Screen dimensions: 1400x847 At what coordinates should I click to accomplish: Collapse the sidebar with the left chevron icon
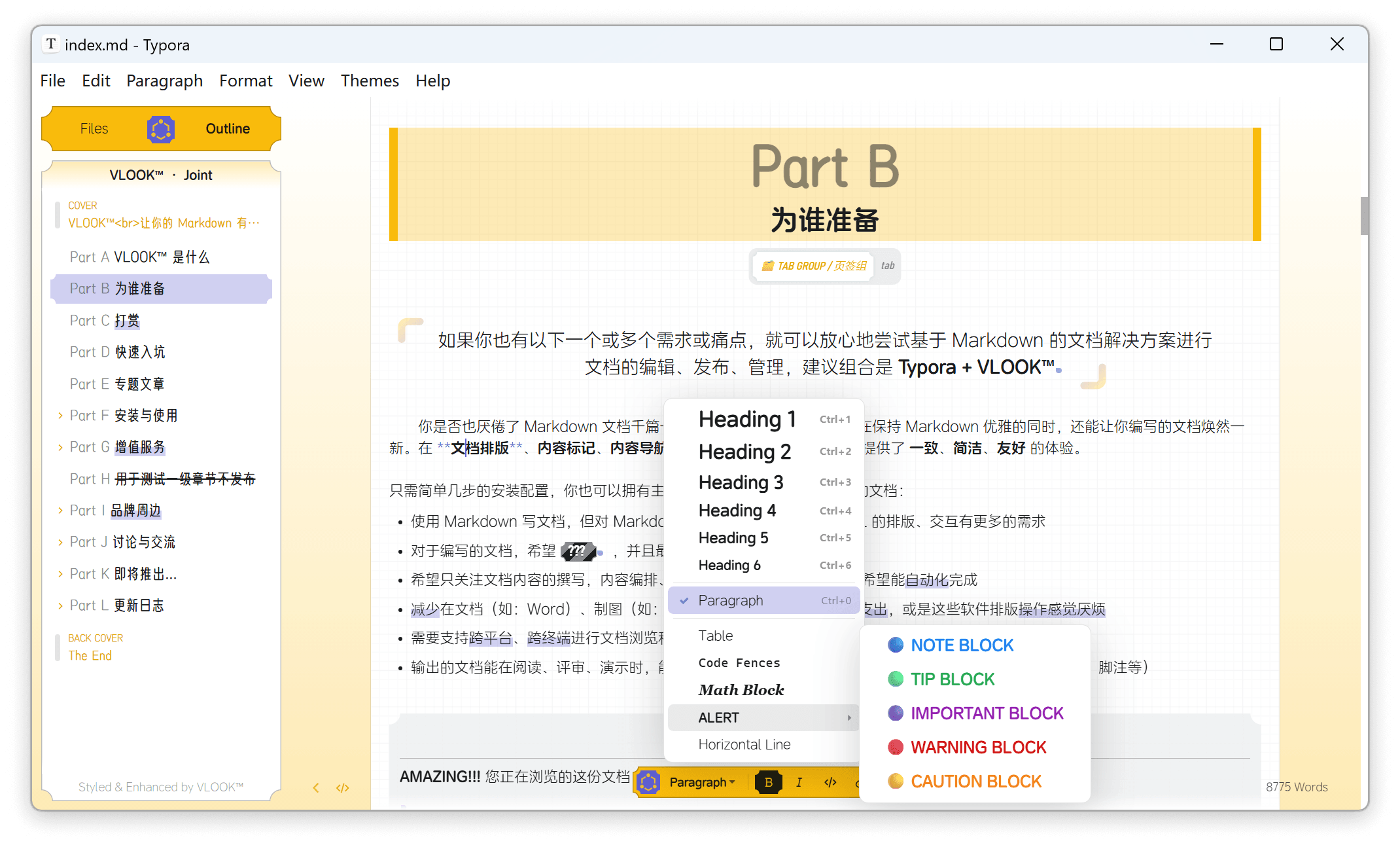coord(316,787)
